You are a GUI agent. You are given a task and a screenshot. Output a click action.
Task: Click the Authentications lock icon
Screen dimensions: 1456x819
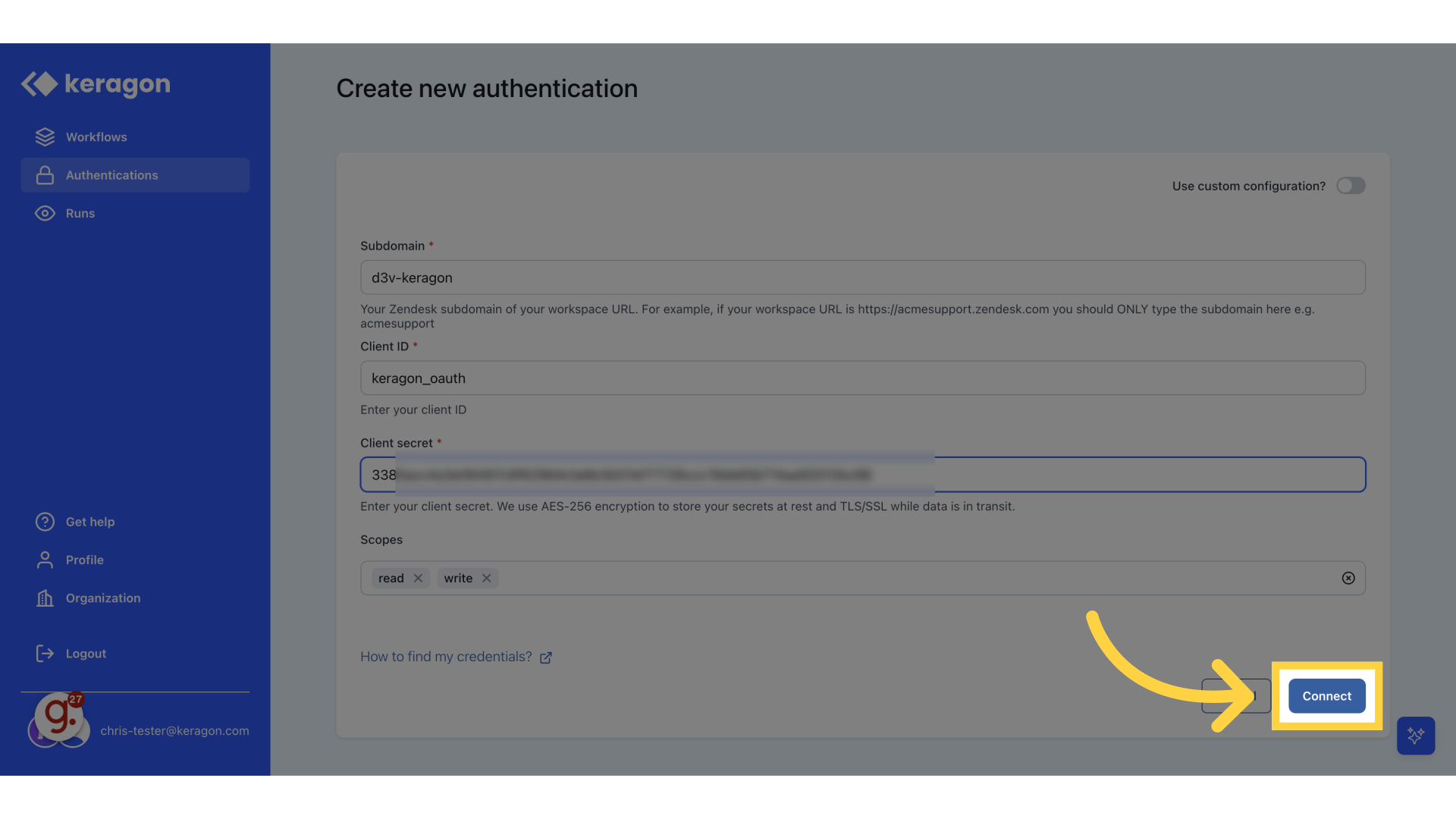(45, 175)
